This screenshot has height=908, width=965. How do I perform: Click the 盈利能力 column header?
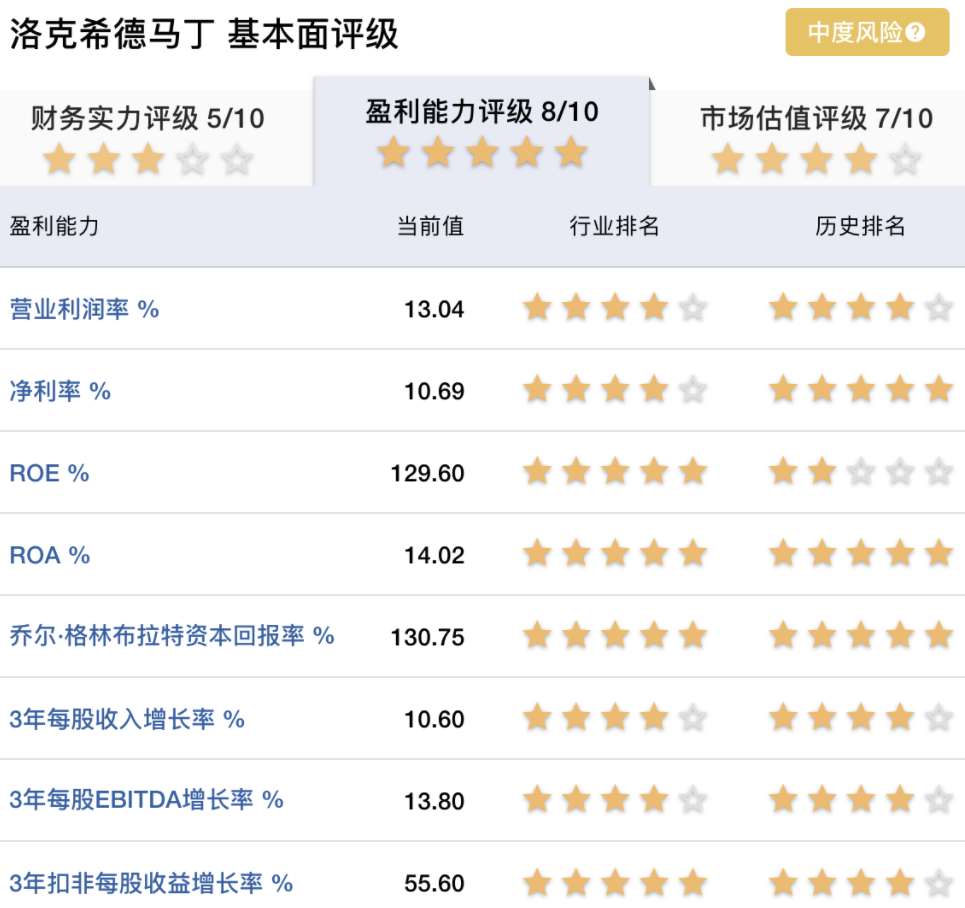point(54,226)
